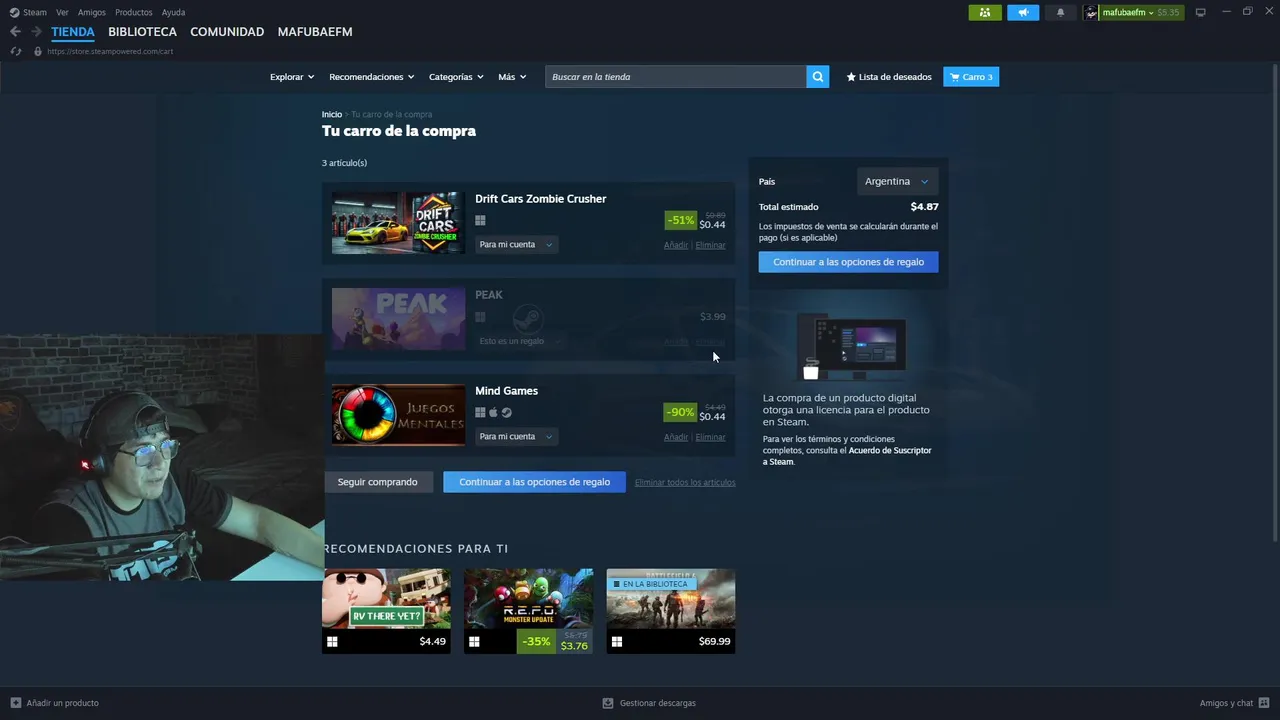Screen dimensions: 1280x720
Task: Switch to the TIENDA tab
Action: pos(73,32)
